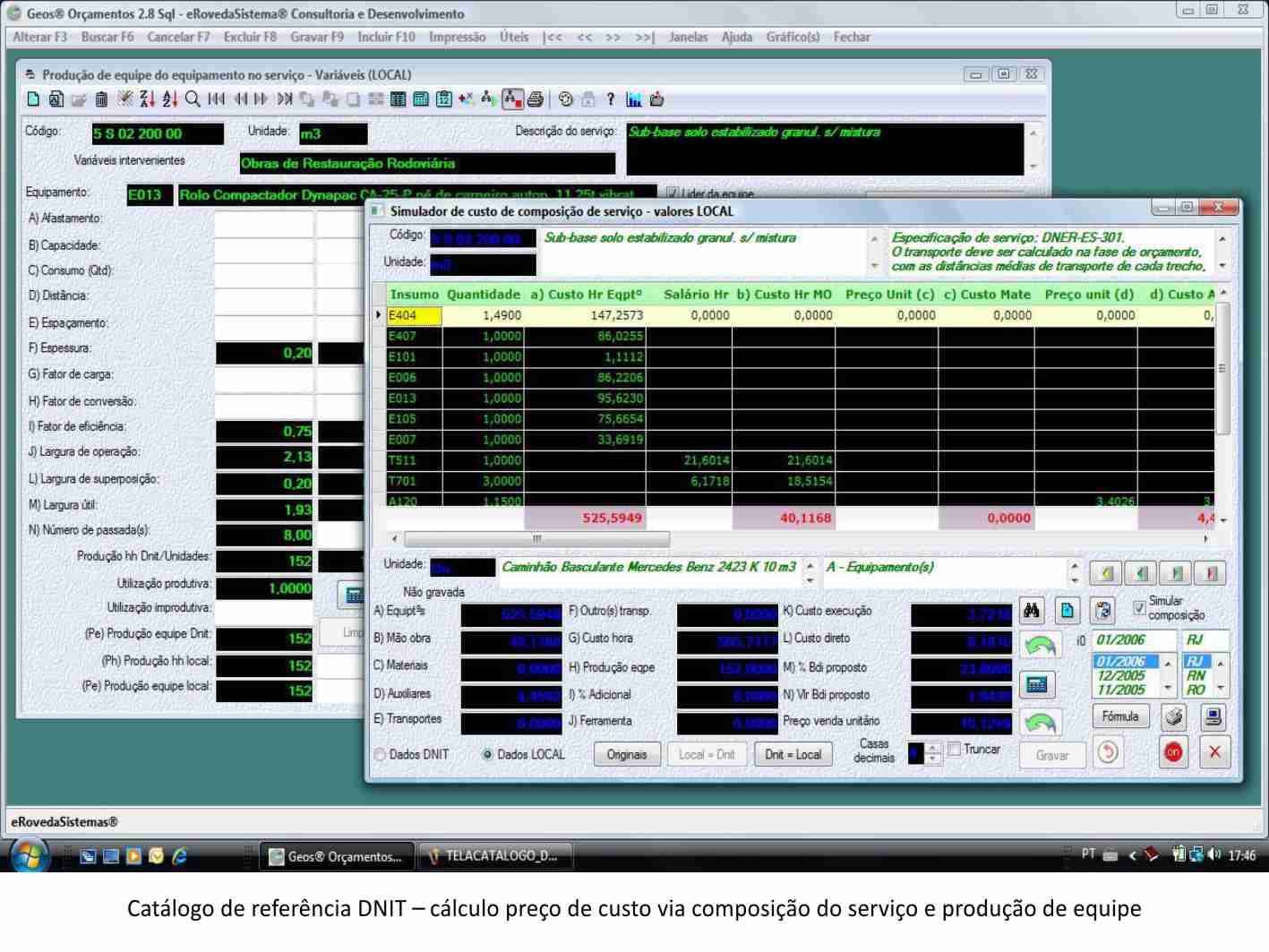Click the lower green undo arrow in simulator
This screenshot has height=952, width=1269.
pos(1040,722)
